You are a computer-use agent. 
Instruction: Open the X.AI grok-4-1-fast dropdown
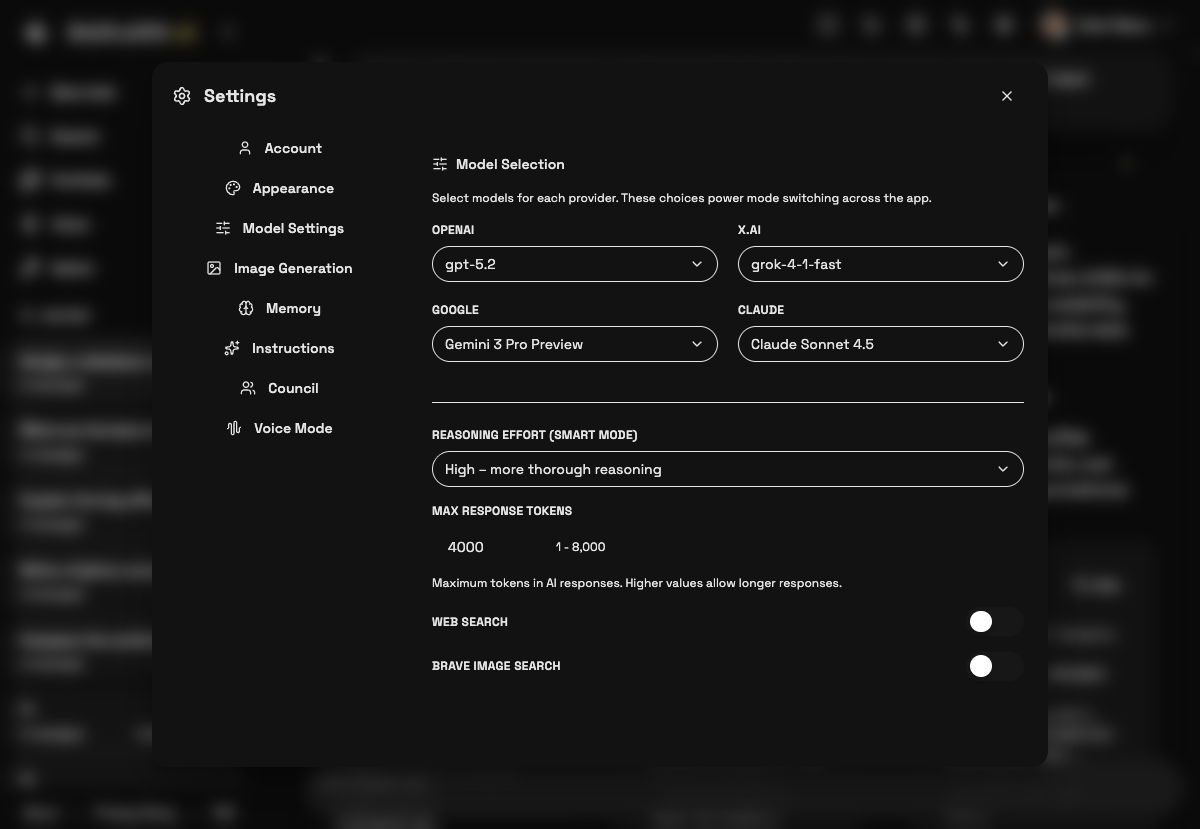[881, 264]
